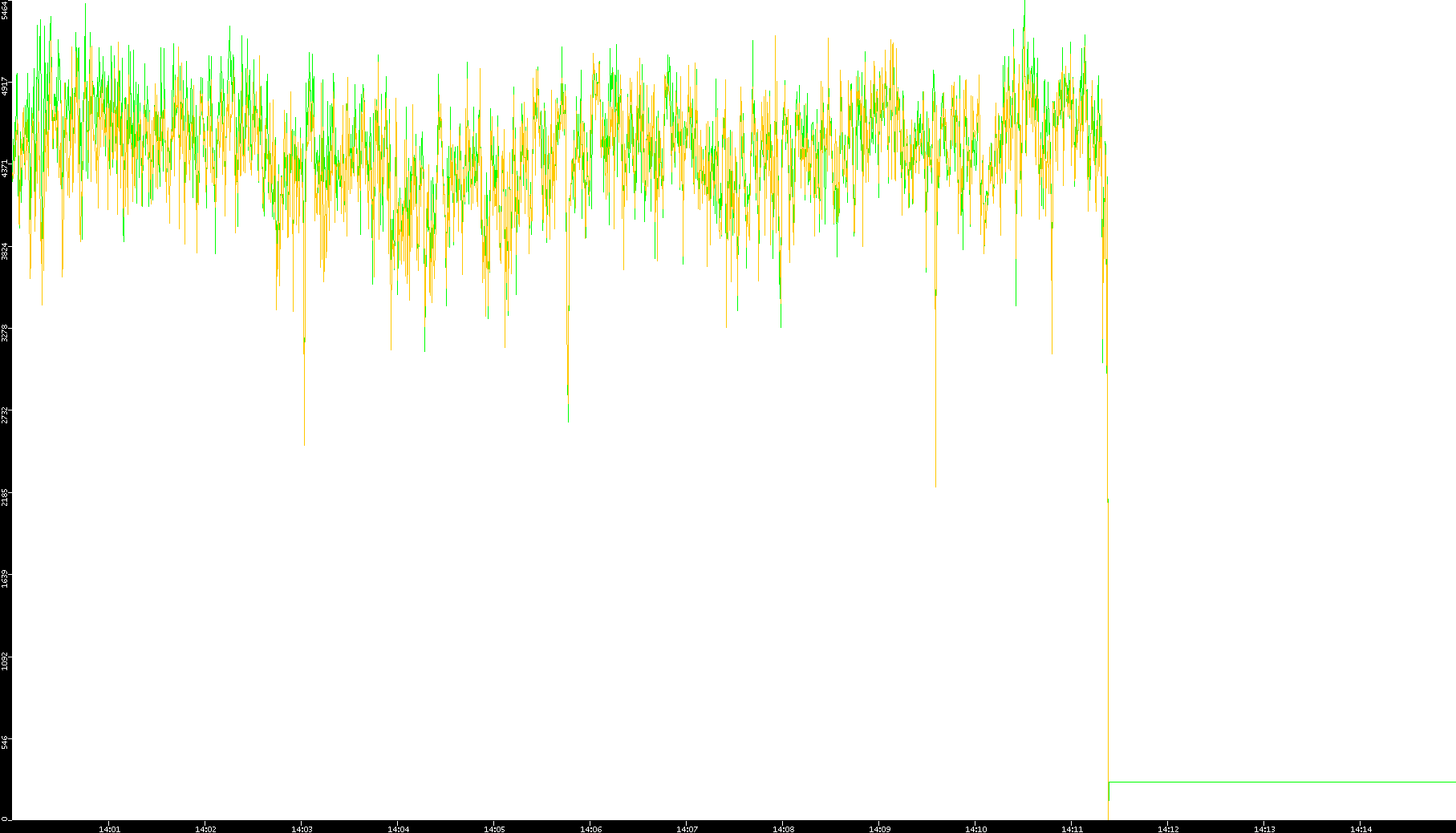The image size is (1456, 833).
Task: Select the 14:07 time axis label
Action: click(687, 829)
